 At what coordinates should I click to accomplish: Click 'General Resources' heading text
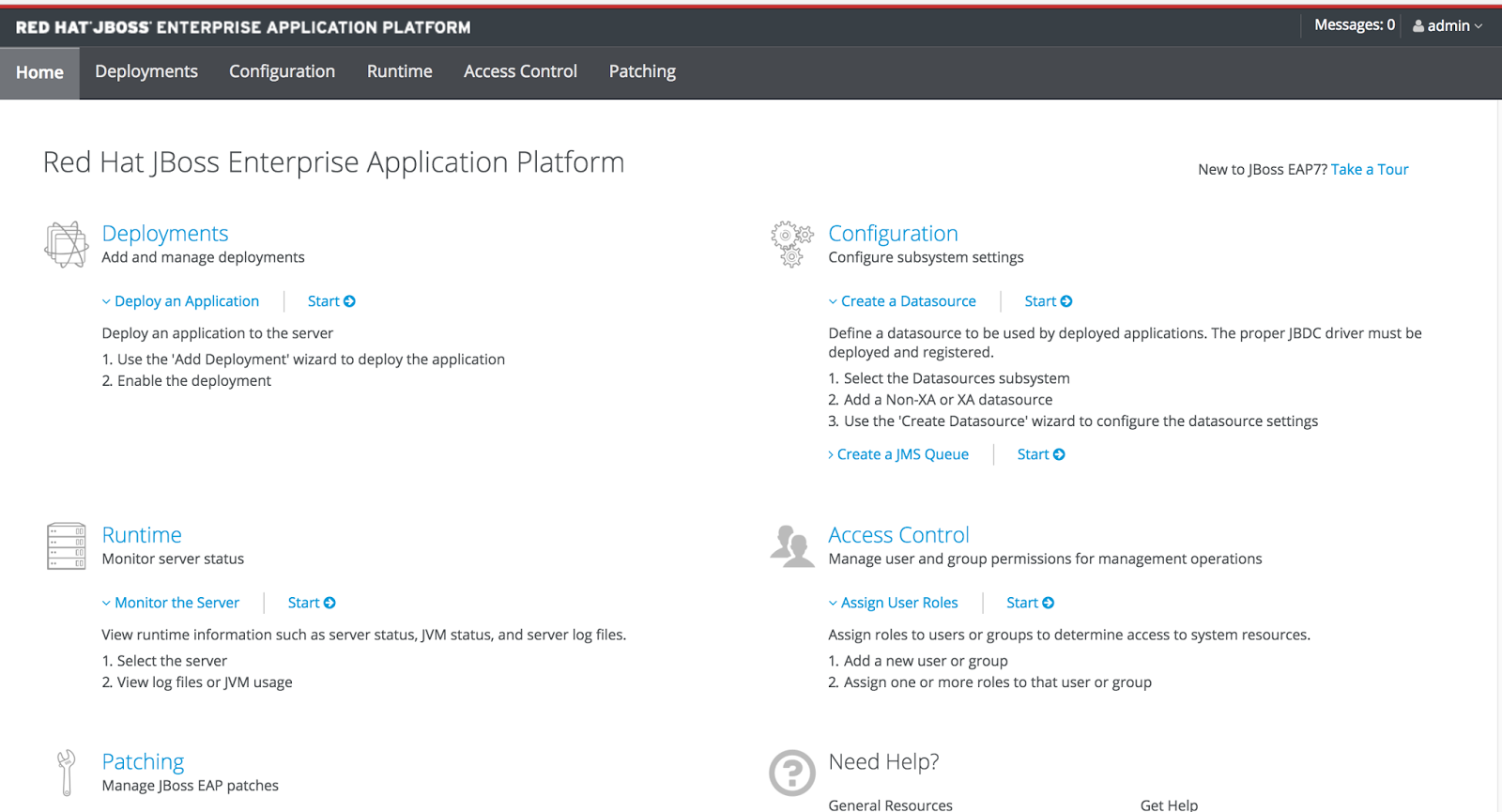pyautogui.click(x=890, y=805)
